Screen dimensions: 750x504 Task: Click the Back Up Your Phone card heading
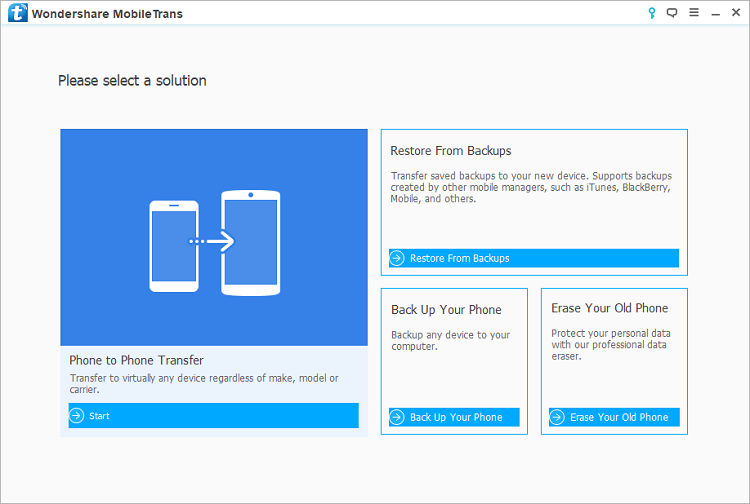click(x=446, y=310)
